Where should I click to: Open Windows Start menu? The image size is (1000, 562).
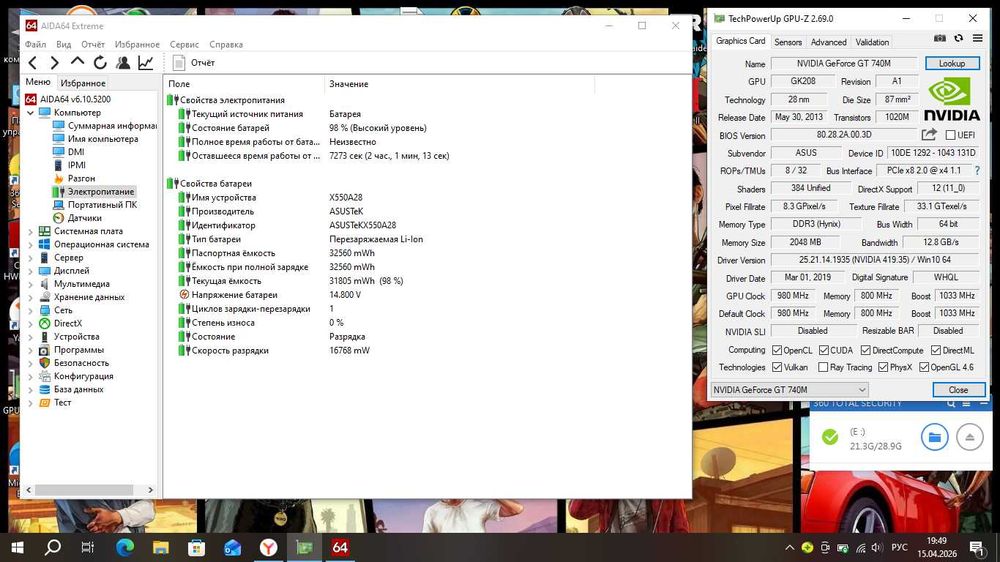click(17, 547)
